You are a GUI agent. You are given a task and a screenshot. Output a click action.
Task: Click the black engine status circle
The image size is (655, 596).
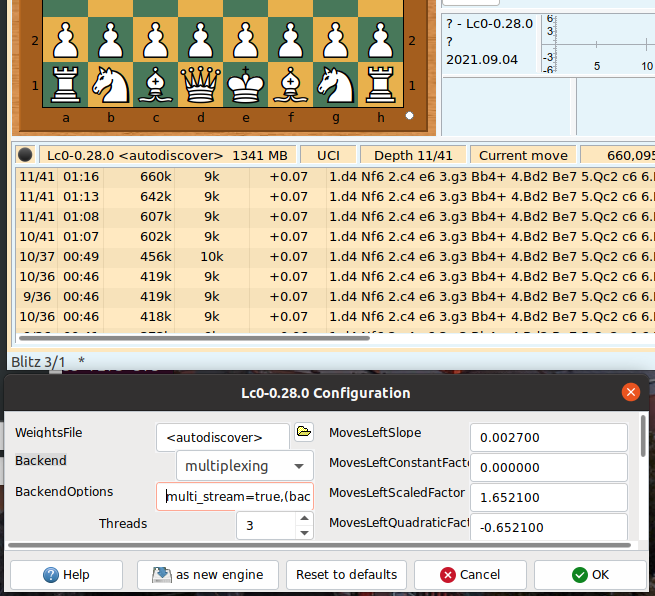25,155
